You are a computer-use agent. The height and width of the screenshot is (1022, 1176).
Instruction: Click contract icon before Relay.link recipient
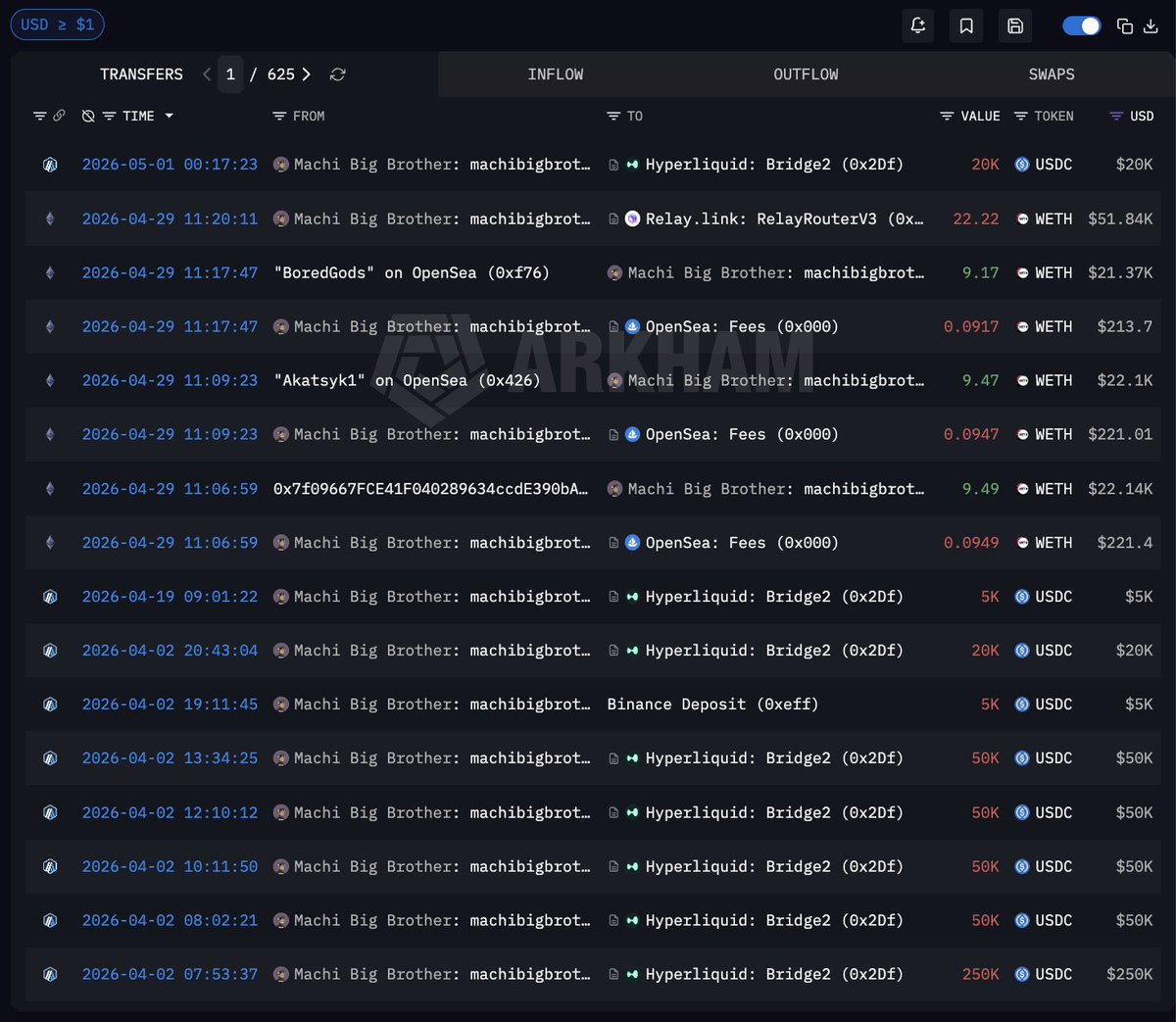[613, 219]
